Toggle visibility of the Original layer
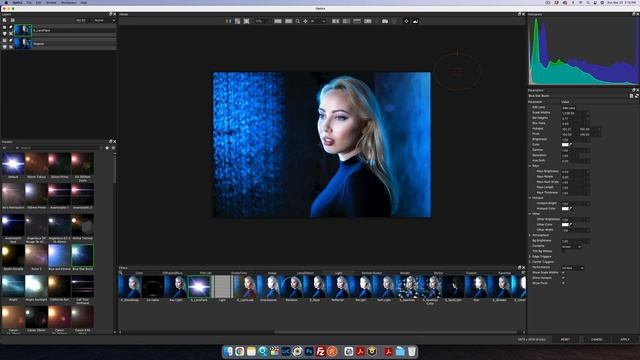The width and height of the screenshot is (640, 360). [4, 41]
